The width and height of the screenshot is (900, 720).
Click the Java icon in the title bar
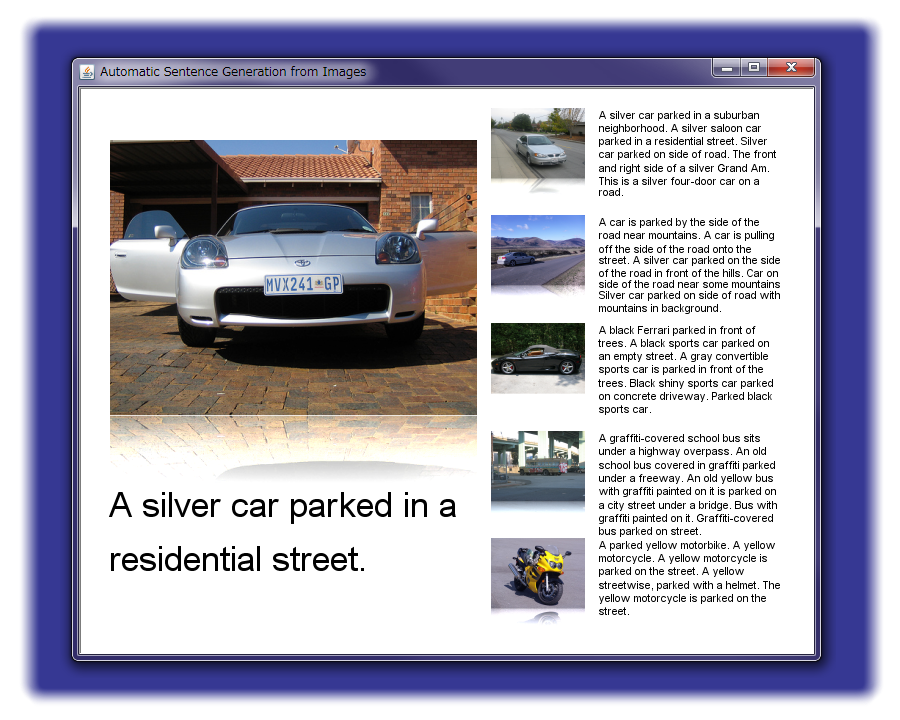click(87, 72)
